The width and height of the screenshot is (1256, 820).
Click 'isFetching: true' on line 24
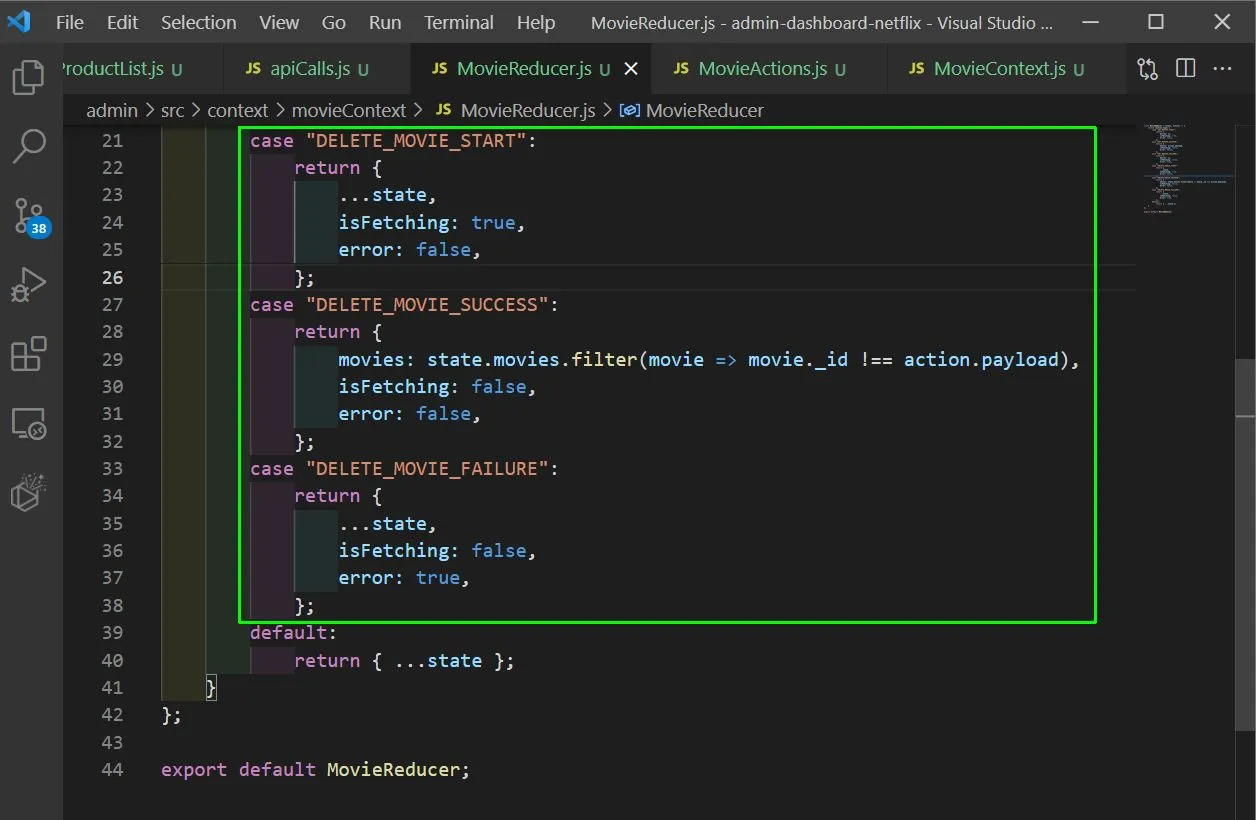pyautogui.click(x=427, y=223)
